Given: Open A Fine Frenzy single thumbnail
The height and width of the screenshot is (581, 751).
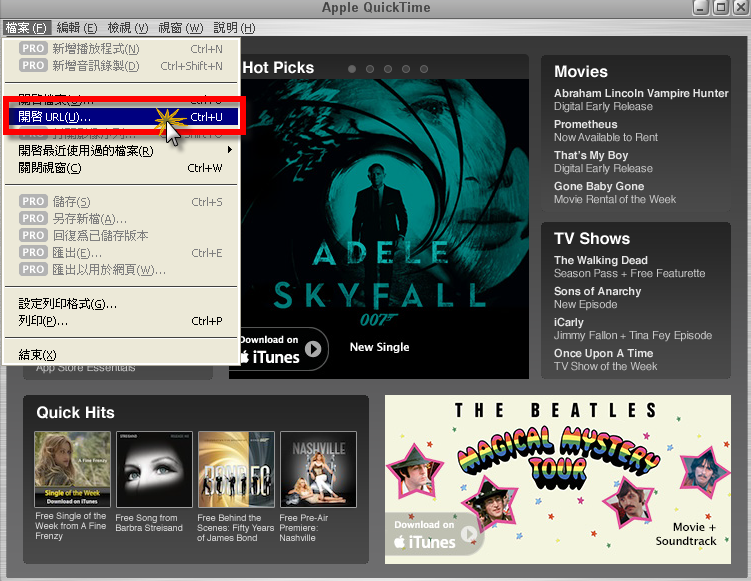Looking at the screenshot, I should pyautogui.click(x=72, y=469).
